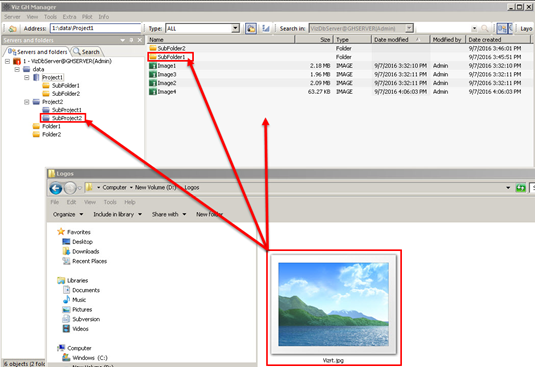Screen dimensions: 535x367
Task: Click Computer in the Logos breadcrumb path
Action: [x=114, y=188]
